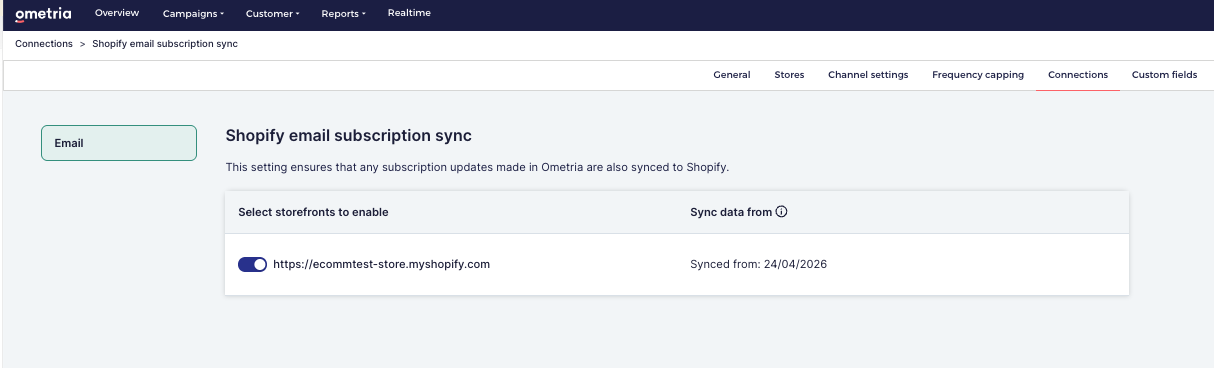Expand the Customer dropdown menu
This screenshot has height=368, width=1214.
tap(272, 14)
